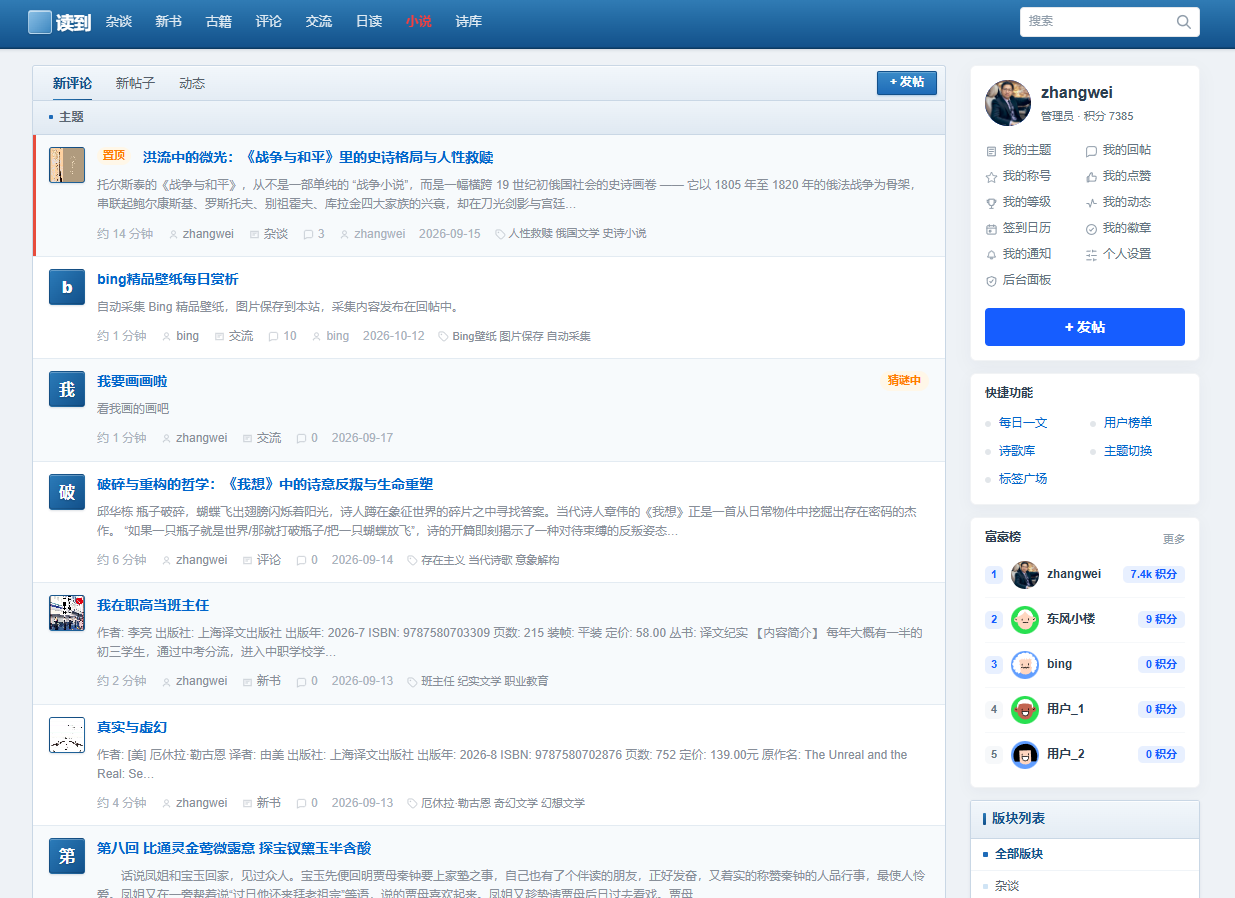Viewport: 1235px width, 898px height.
Task: Click the 7.4k 积分 badge for zhangwei
Action: click(x=1153, y=574)
